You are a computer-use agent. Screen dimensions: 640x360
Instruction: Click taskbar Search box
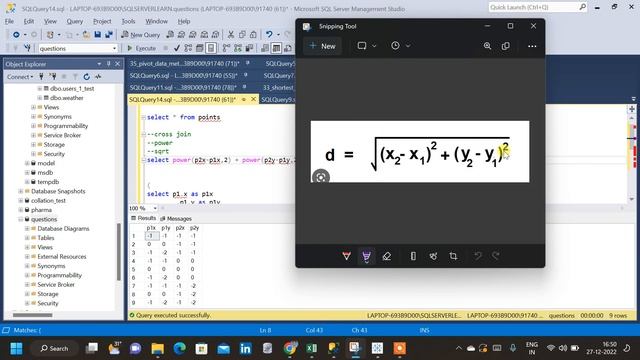coord(54,349)
